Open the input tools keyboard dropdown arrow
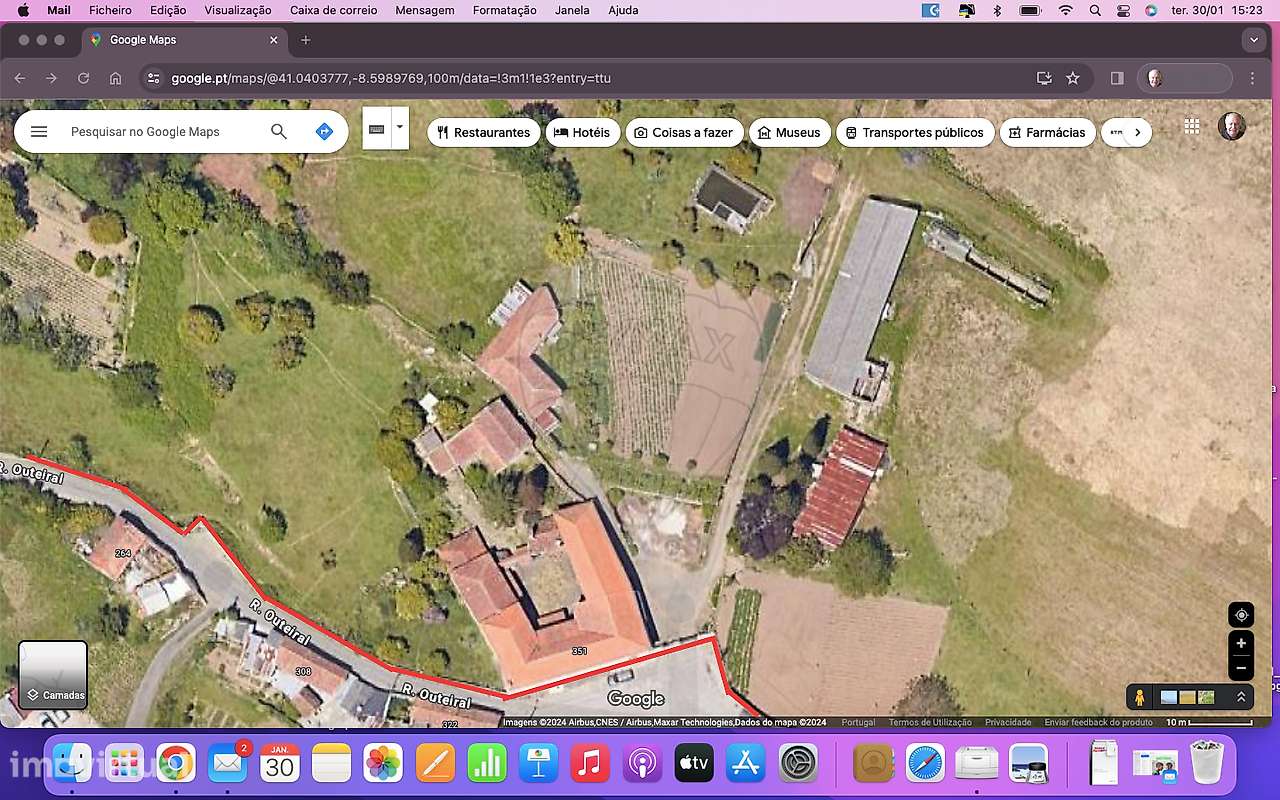The image size is (1280, 800). tap(400, 128)
